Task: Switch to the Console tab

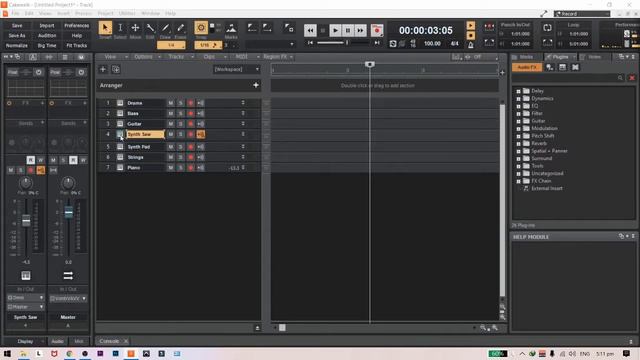Action: tap(109, 341)
